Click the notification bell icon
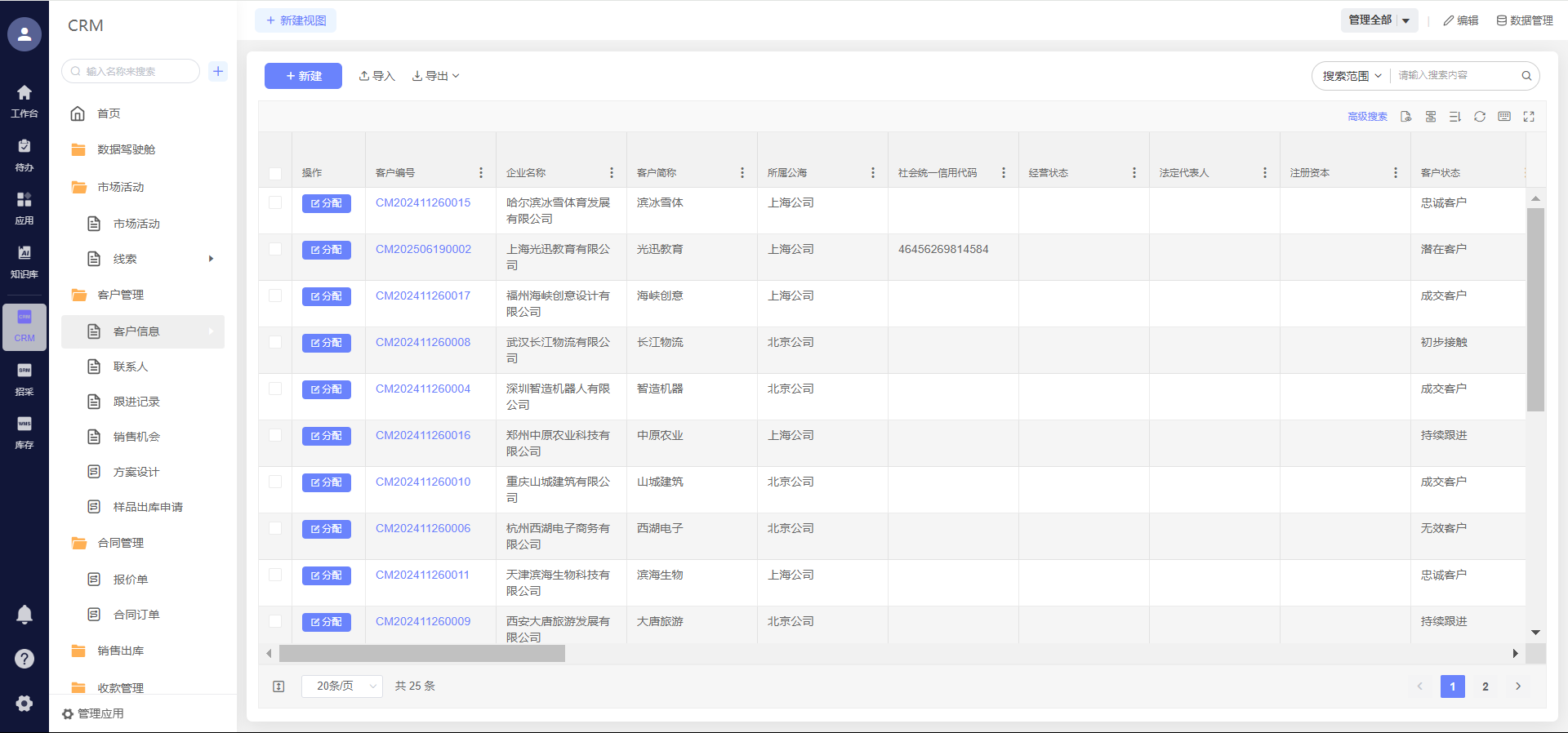 point(24,615)
